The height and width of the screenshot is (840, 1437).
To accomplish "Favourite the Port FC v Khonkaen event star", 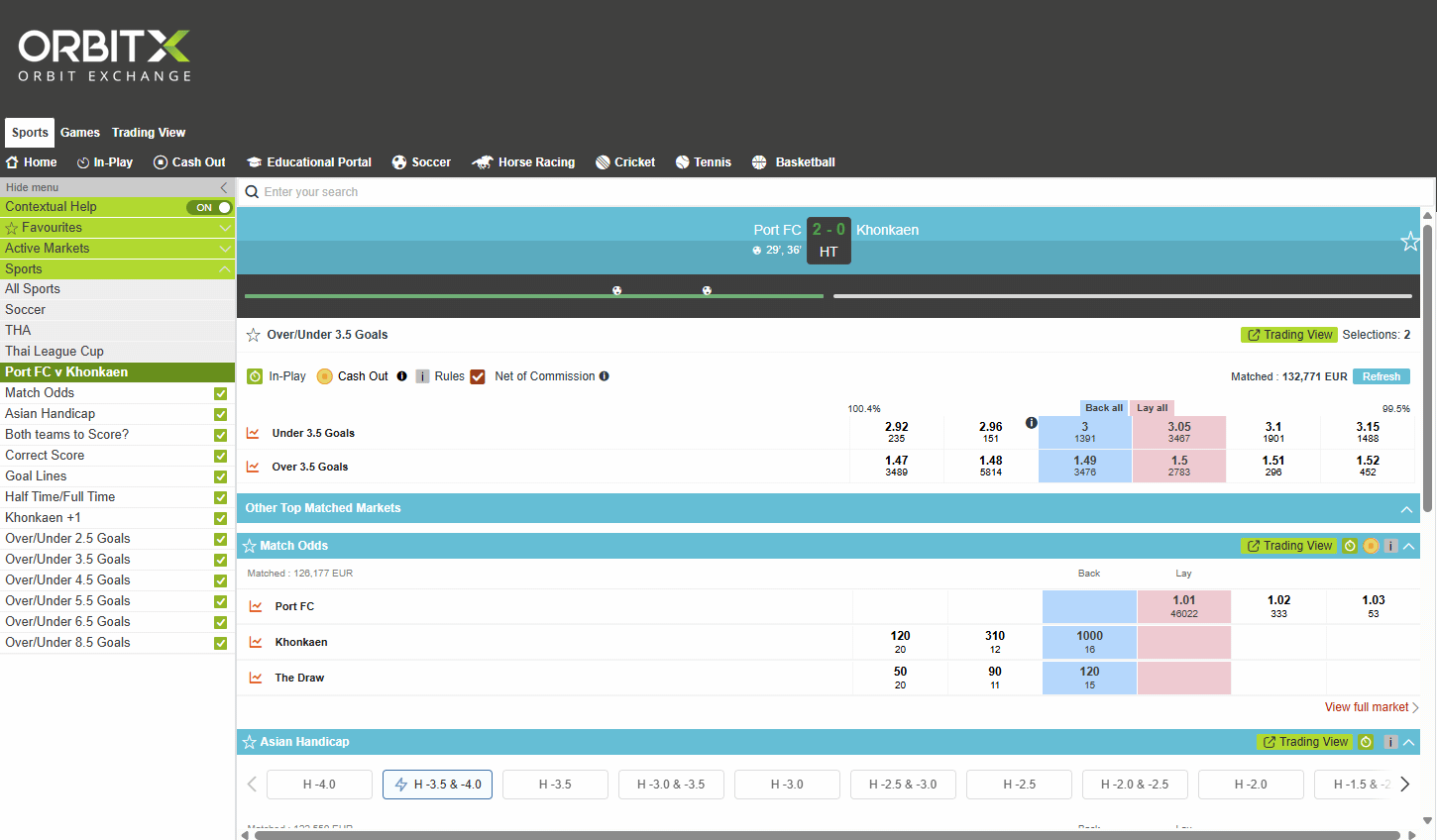I will point(1409,241).
